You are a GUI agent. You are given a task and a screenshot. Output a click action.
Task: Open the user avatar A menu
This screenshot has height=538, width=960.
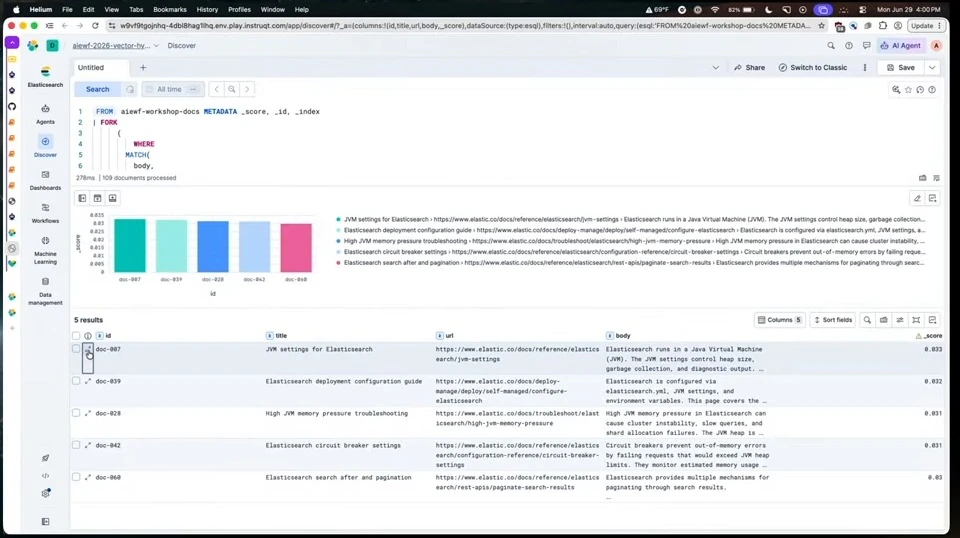[x=936, y=45]
